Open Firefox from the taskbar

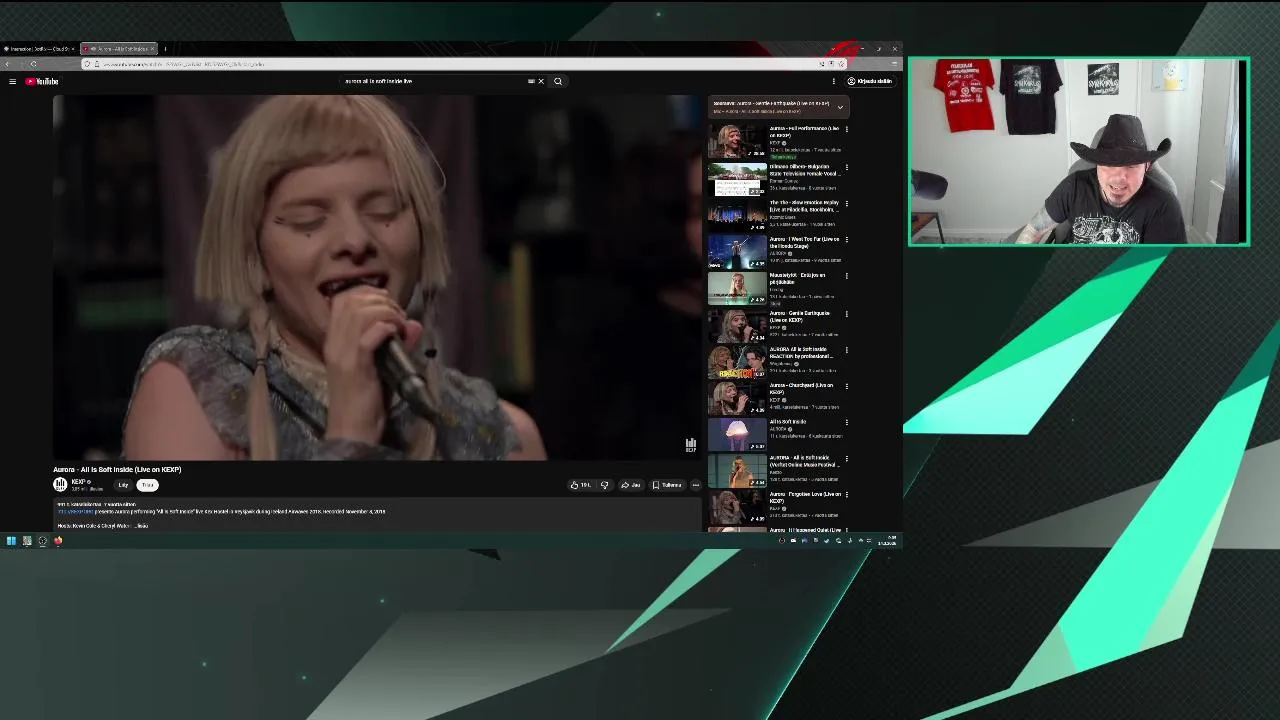pos(58,541)
